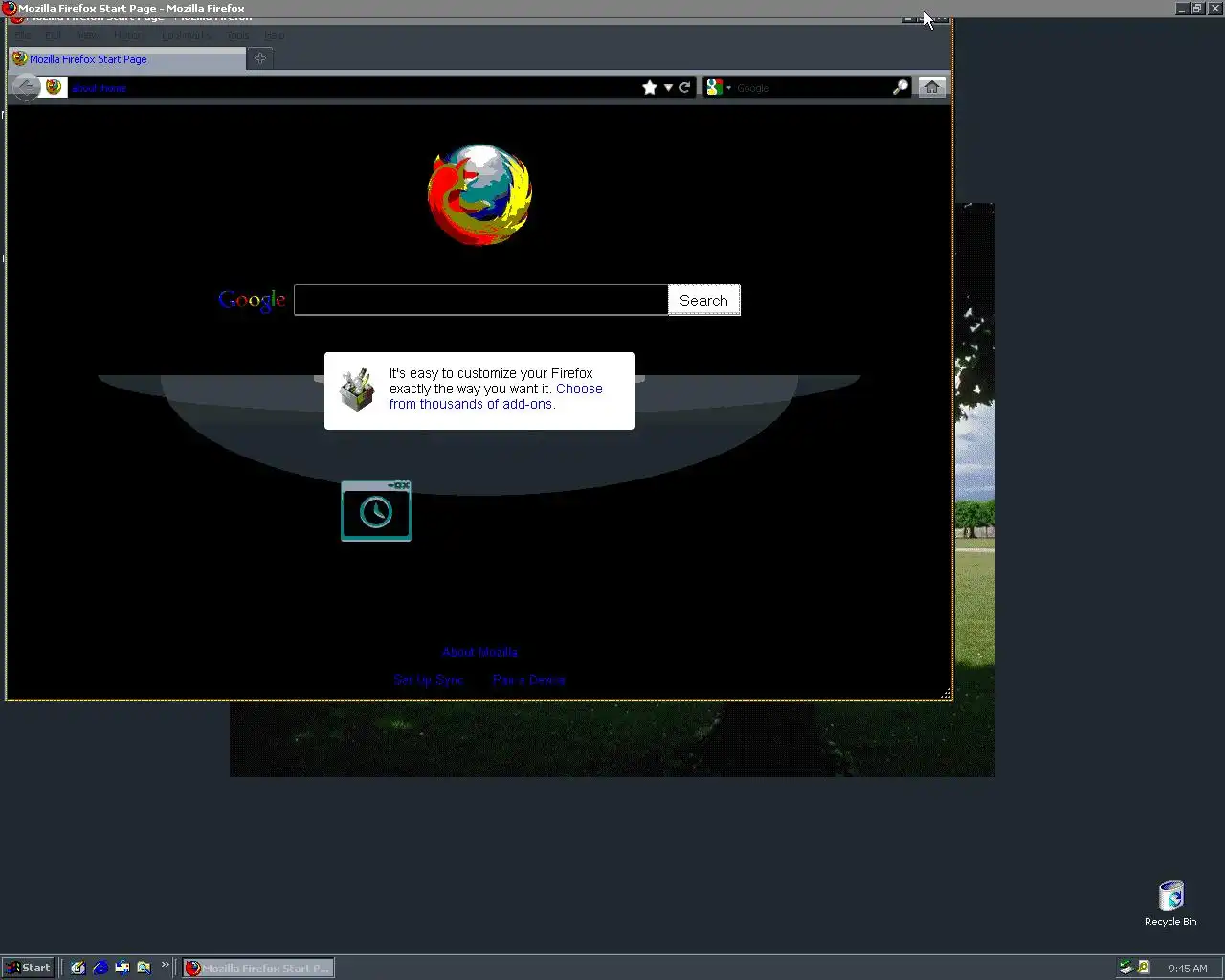Open the View menu
The image size is (1225, 980).
point(87,35)
